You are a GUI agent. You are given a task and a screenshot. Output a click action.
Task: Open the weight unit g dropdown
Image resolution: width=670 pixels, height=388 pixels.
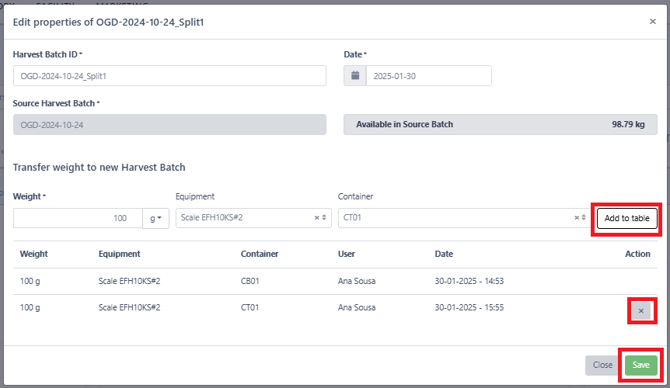pyautogui.click(x=156, y=218)
